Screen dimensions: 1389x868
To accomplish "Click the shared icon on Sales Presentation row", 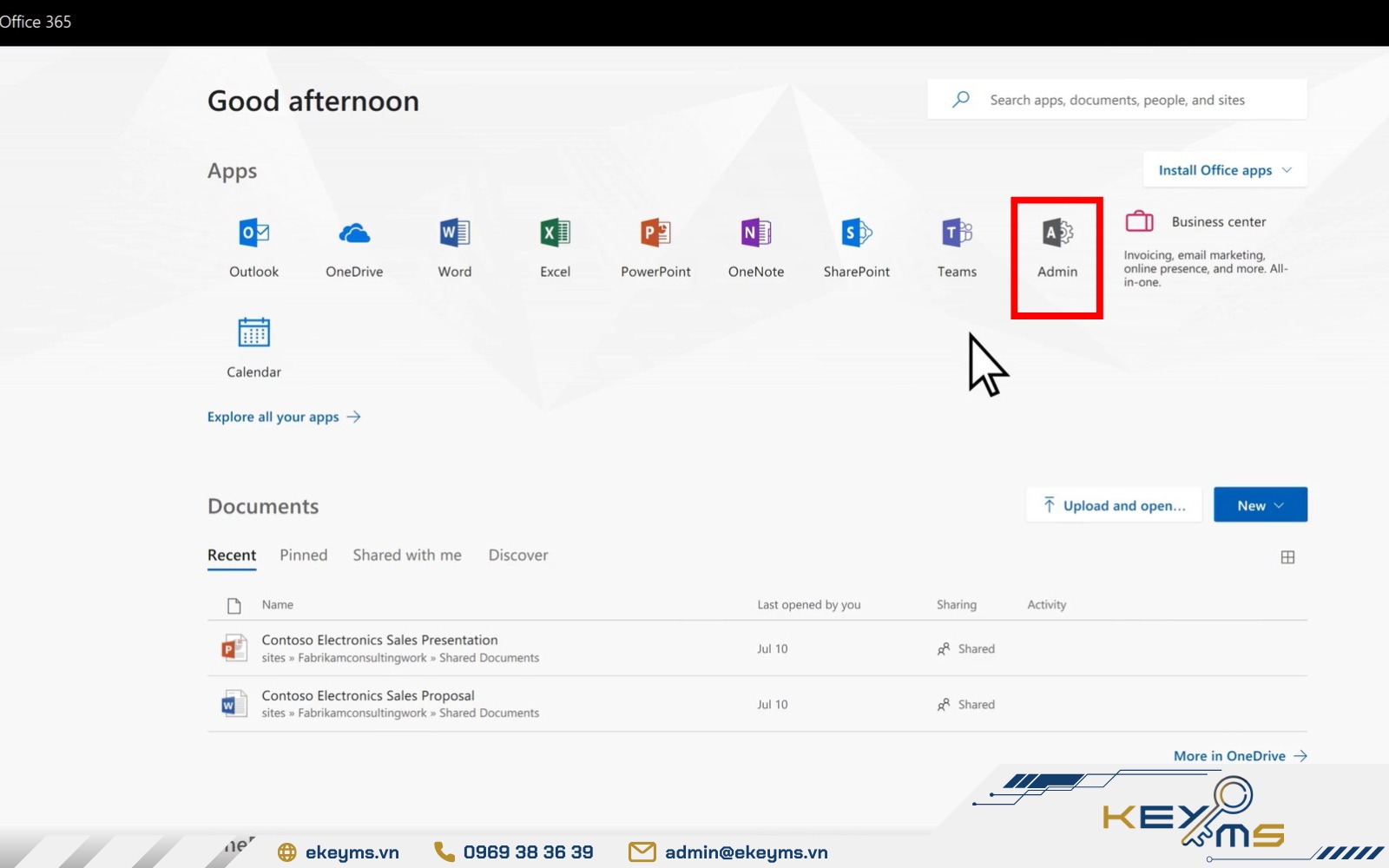I will [943, 648].
